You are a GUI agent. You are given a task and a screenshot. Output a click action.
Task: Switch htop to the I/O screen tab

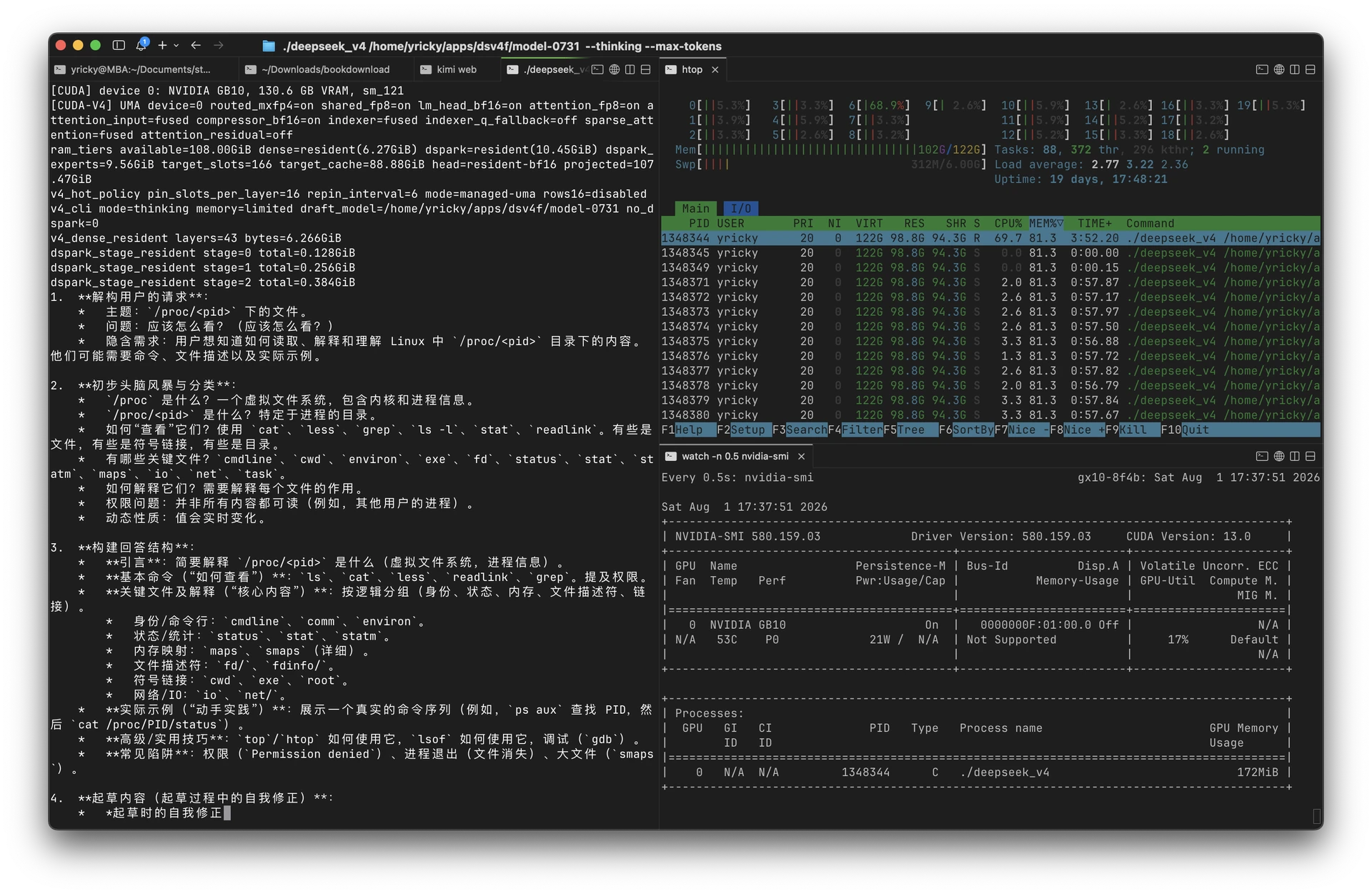[x=741, y=209]
